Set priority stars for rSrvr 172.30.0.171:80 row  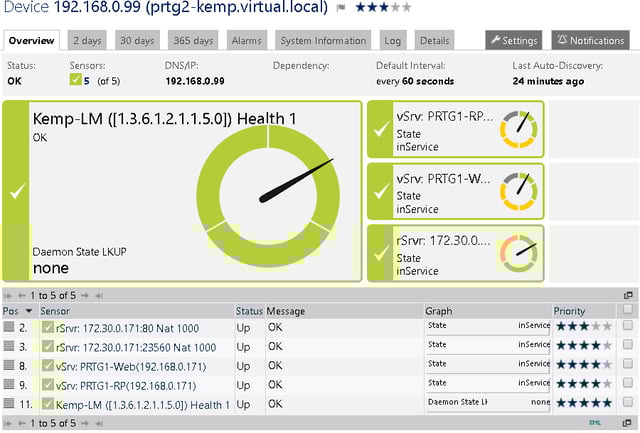[584, 326]
